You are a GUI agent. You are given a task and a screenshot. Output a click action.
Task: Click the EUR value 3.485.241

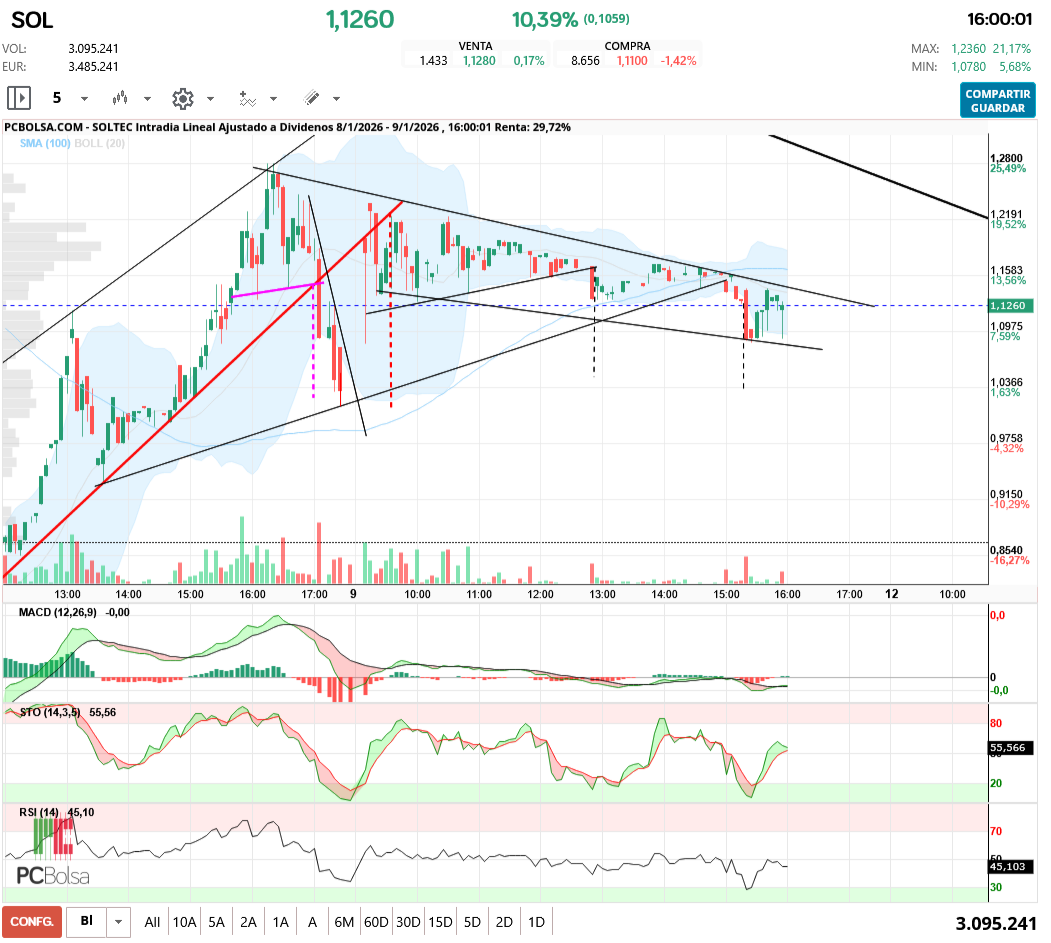click(x=93, y=66)
